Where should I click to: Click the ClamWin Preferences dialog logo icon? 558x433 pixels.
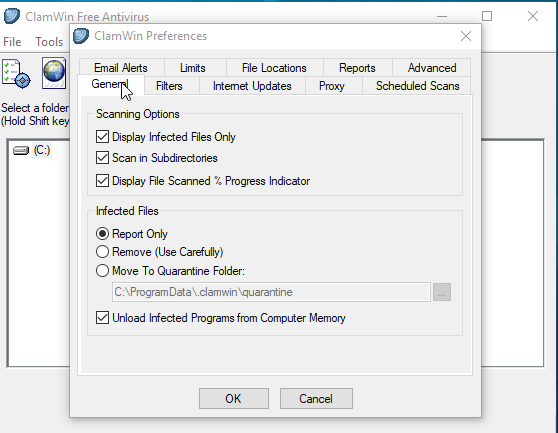pos(81,36)
